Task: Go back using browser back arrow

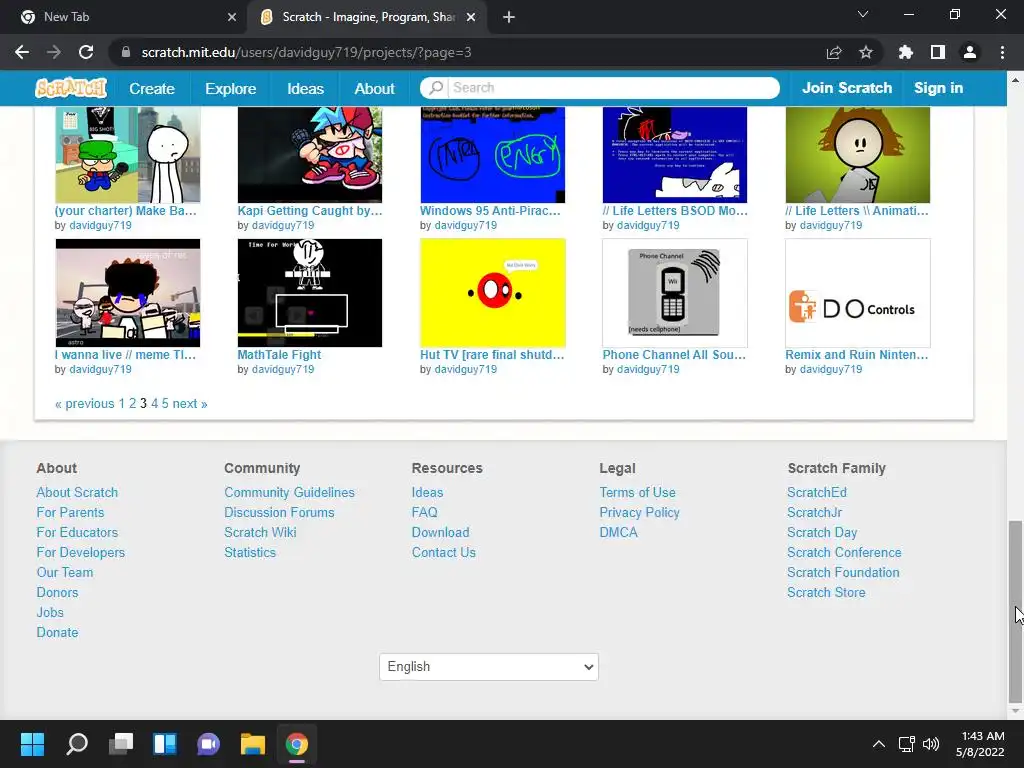Action: coord(22,52)
